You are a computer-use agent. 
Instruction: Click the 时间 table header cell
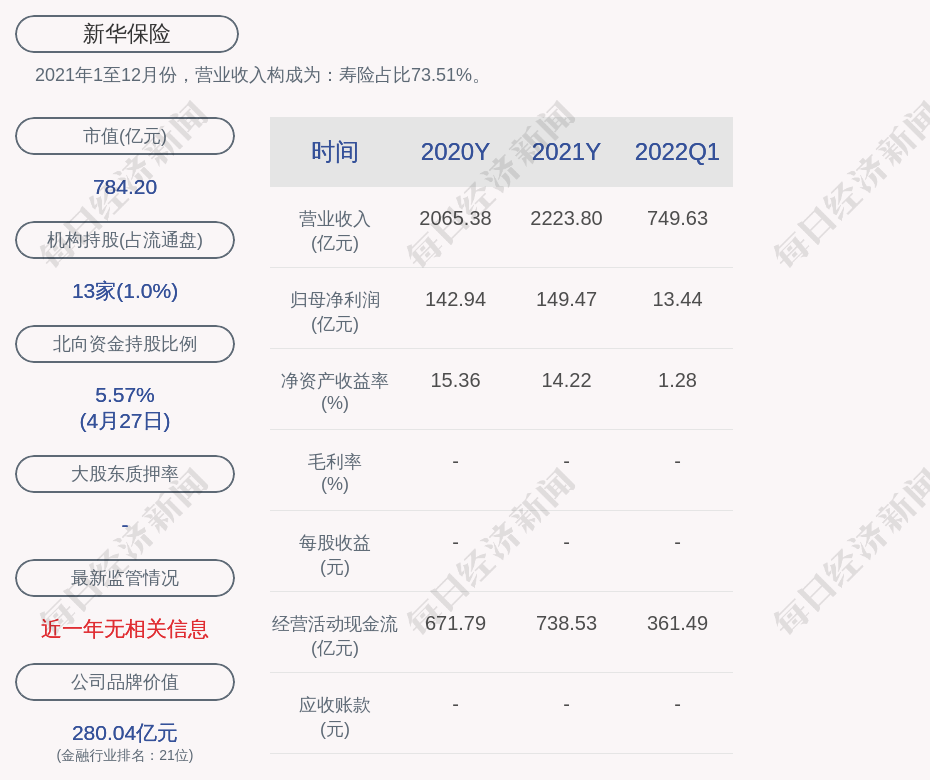click(x=334, y=152)
